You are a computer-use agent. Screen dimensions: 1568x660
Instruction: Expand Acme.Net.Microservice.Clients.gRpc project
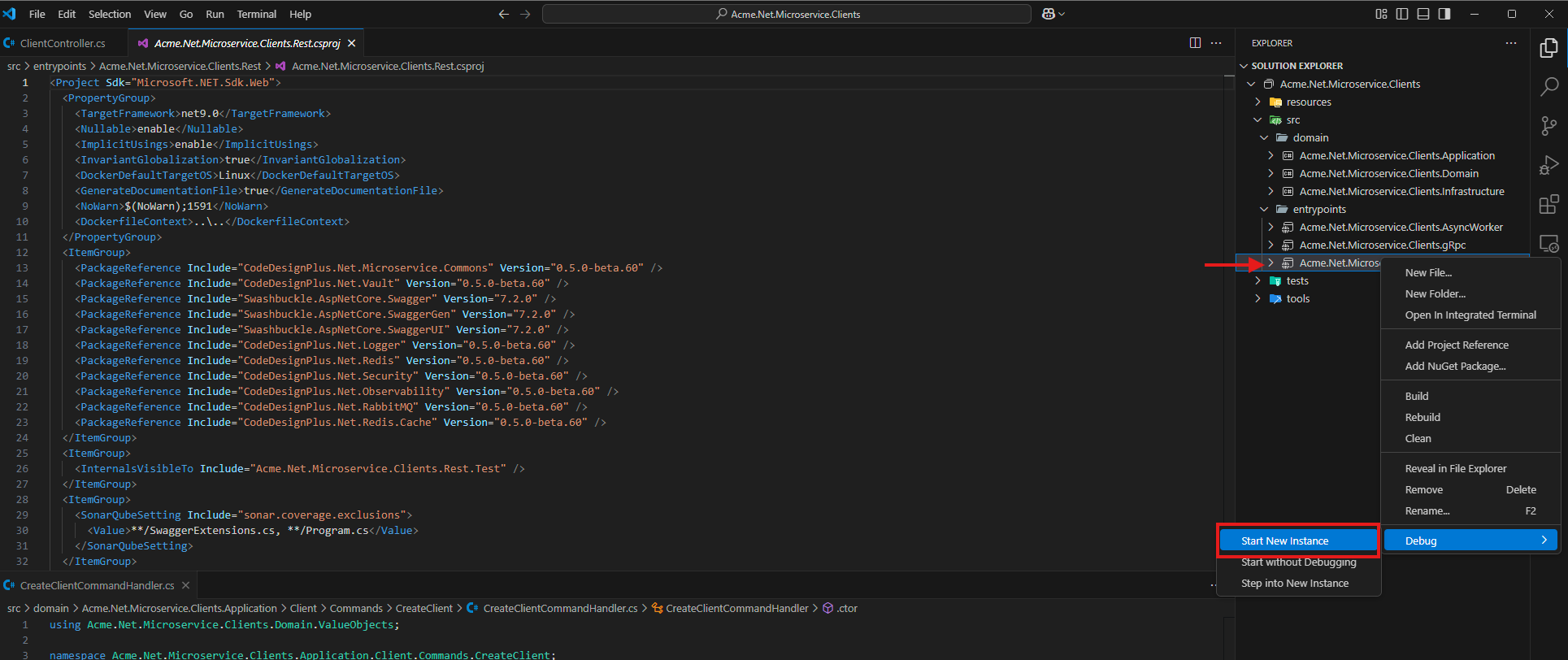click(x=1270, y=245)
